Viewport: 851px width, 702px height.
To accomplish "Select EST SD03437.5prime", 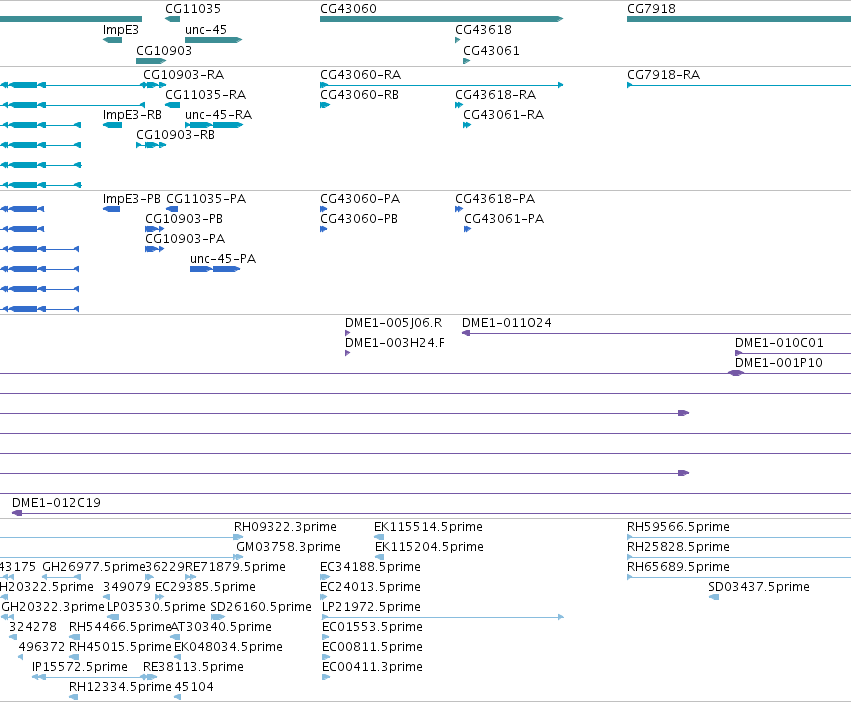I will click(759, 587).
